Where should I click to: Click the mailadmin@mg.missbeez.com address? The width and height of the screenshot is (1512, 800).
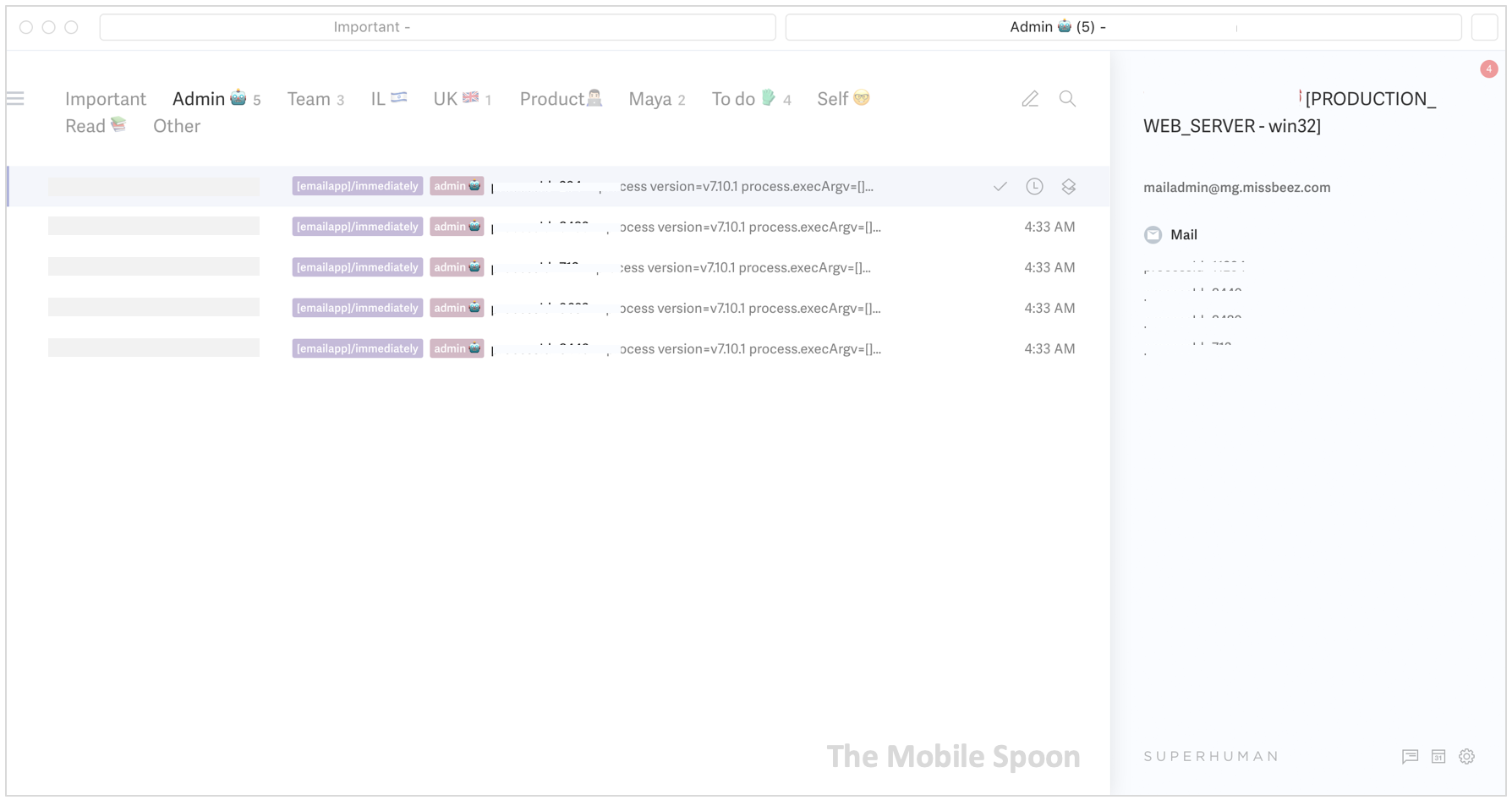coord(1237,188)
